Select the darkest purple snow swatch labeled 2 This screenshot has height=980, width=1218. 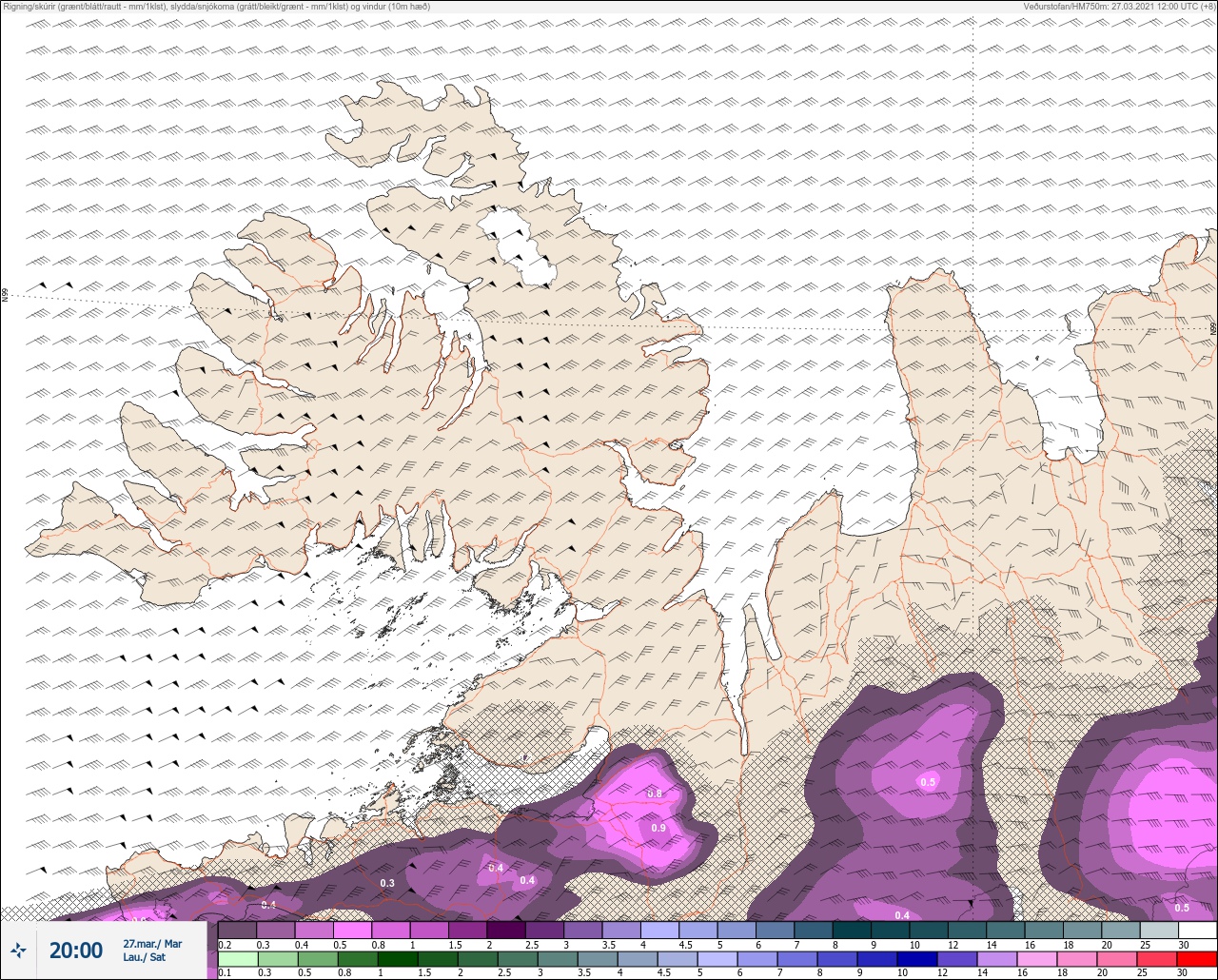[x=506, y=931]
